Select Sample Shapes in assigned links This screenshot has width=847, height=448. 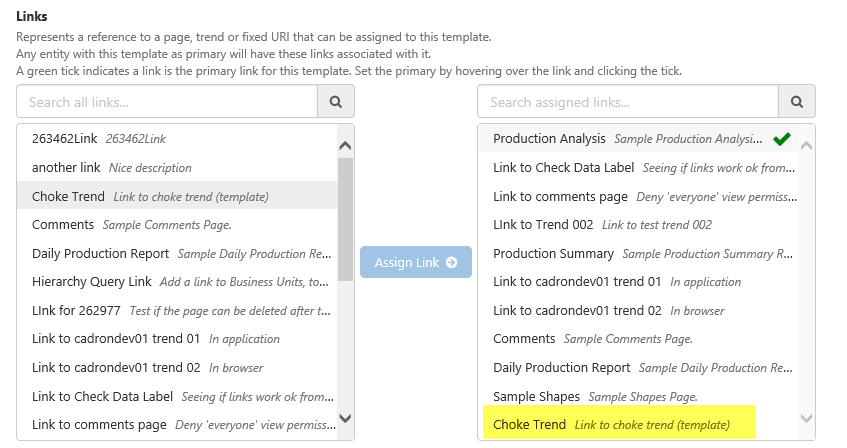click(x=536, y=397)
